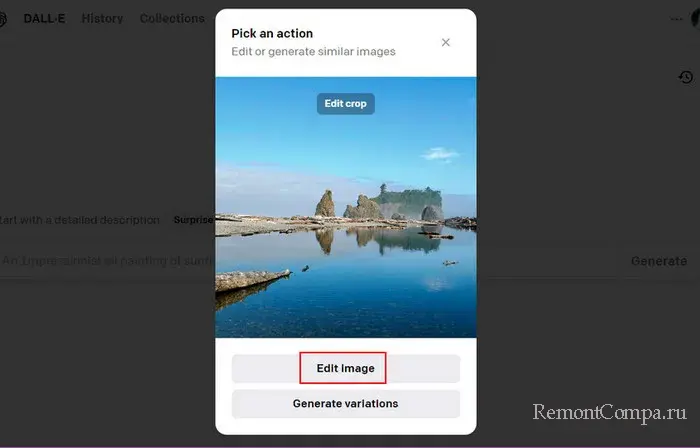The image size is (700, 448).
Task: Focus the image description prompt field
Action: coord(100,261)
